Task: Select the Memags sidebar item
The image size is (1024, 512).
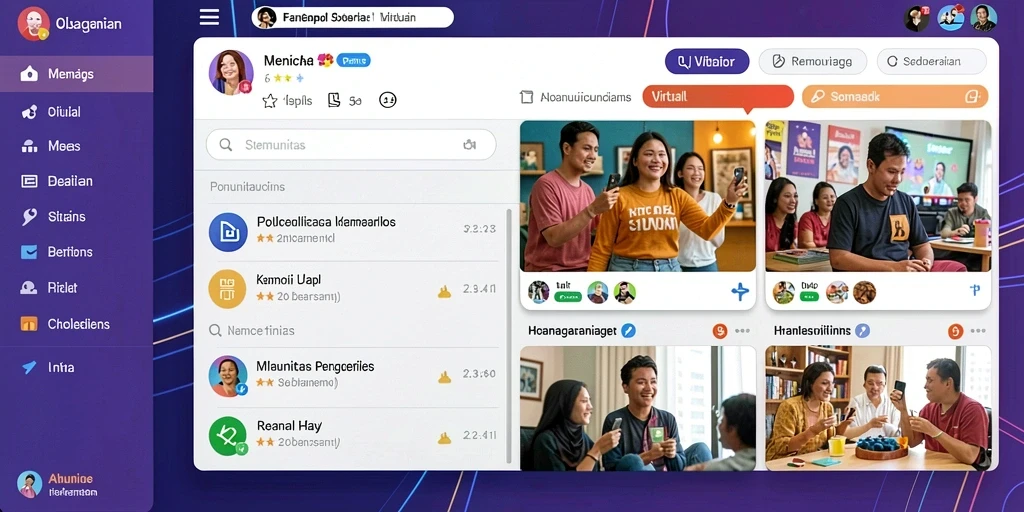Action: [x=76, y=74]
